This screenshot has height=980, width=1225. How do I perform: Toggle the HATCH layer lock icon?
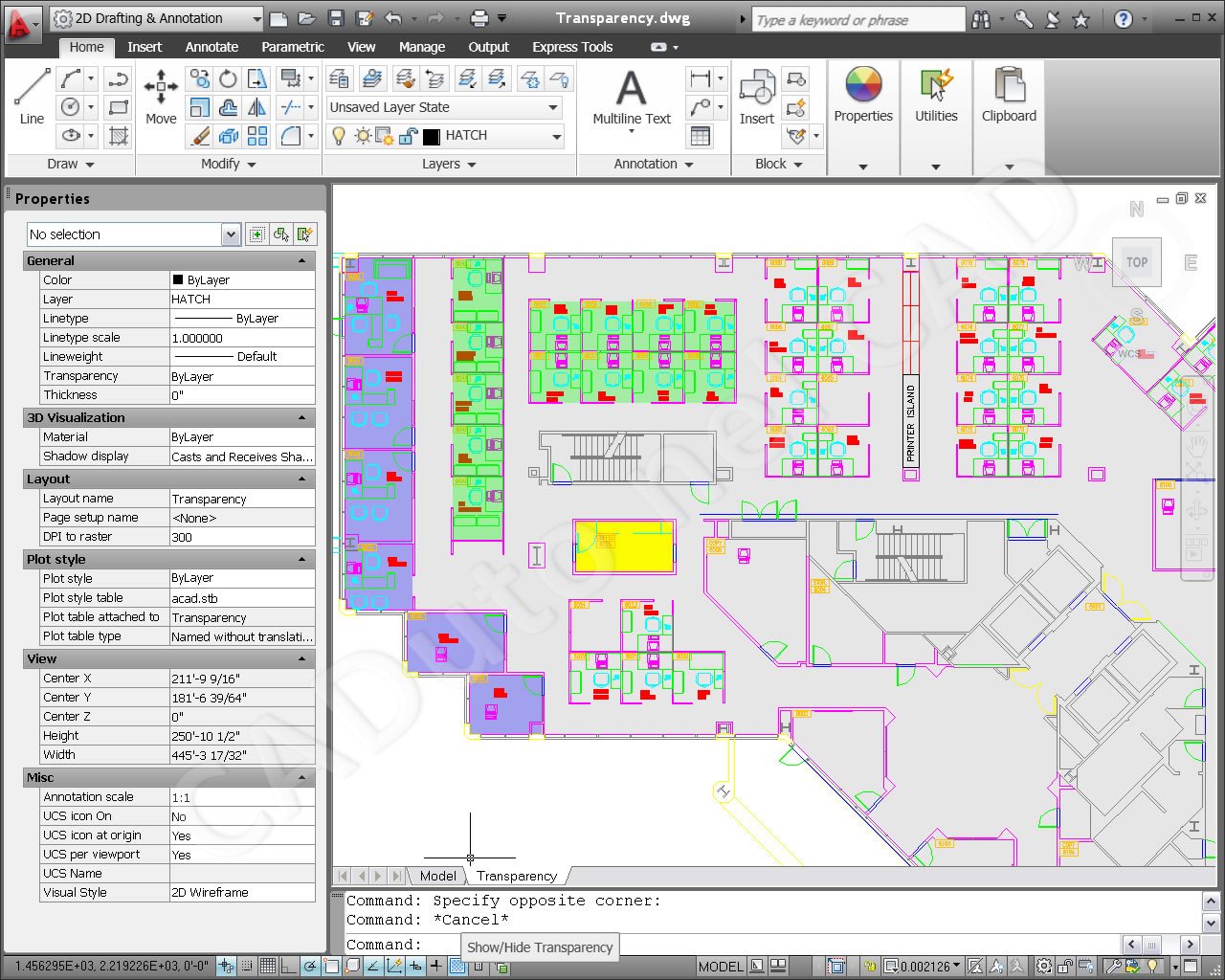point(407,137)
